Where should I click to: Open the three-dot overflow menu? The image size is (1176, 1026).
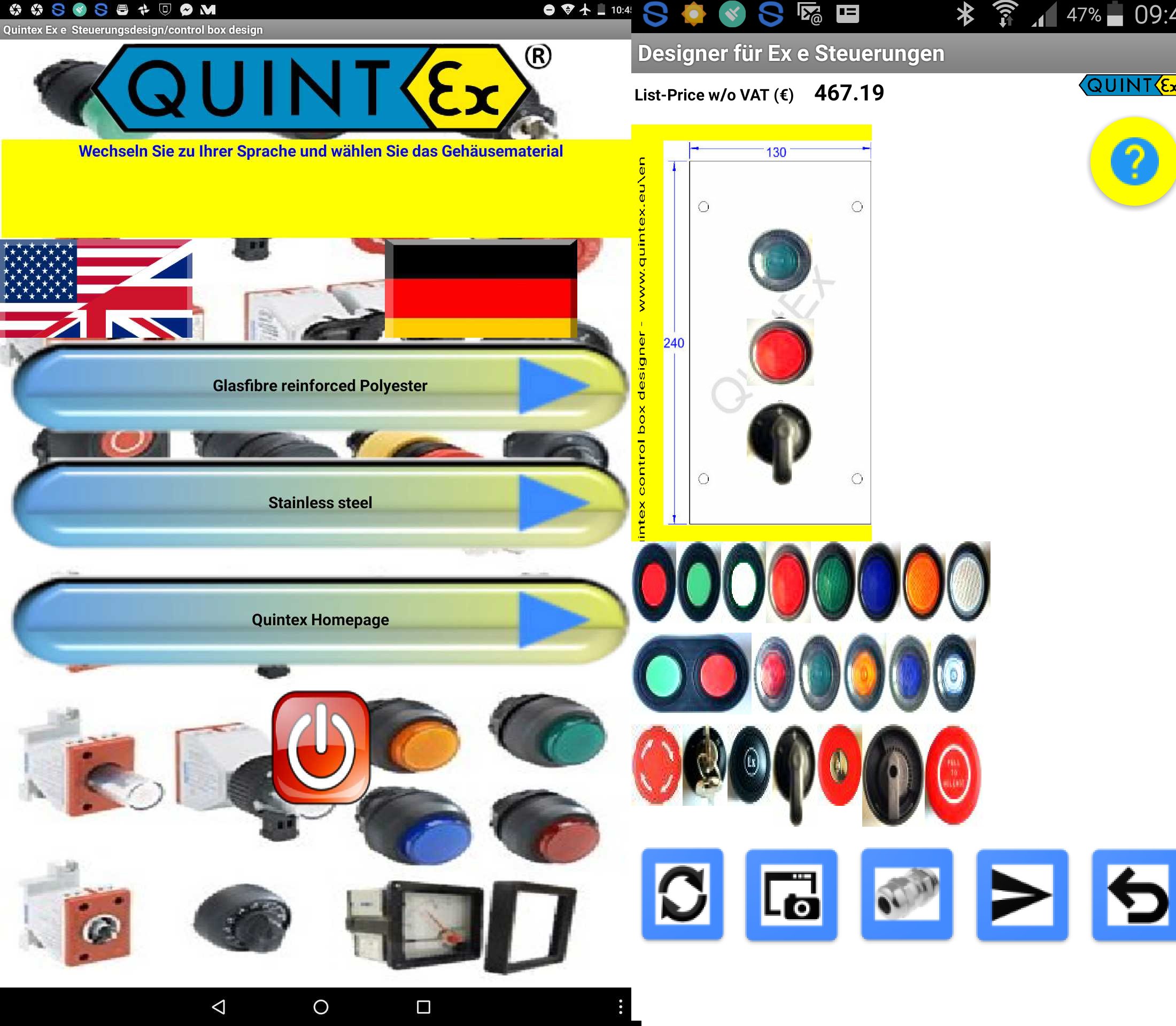click(621, 1007)
